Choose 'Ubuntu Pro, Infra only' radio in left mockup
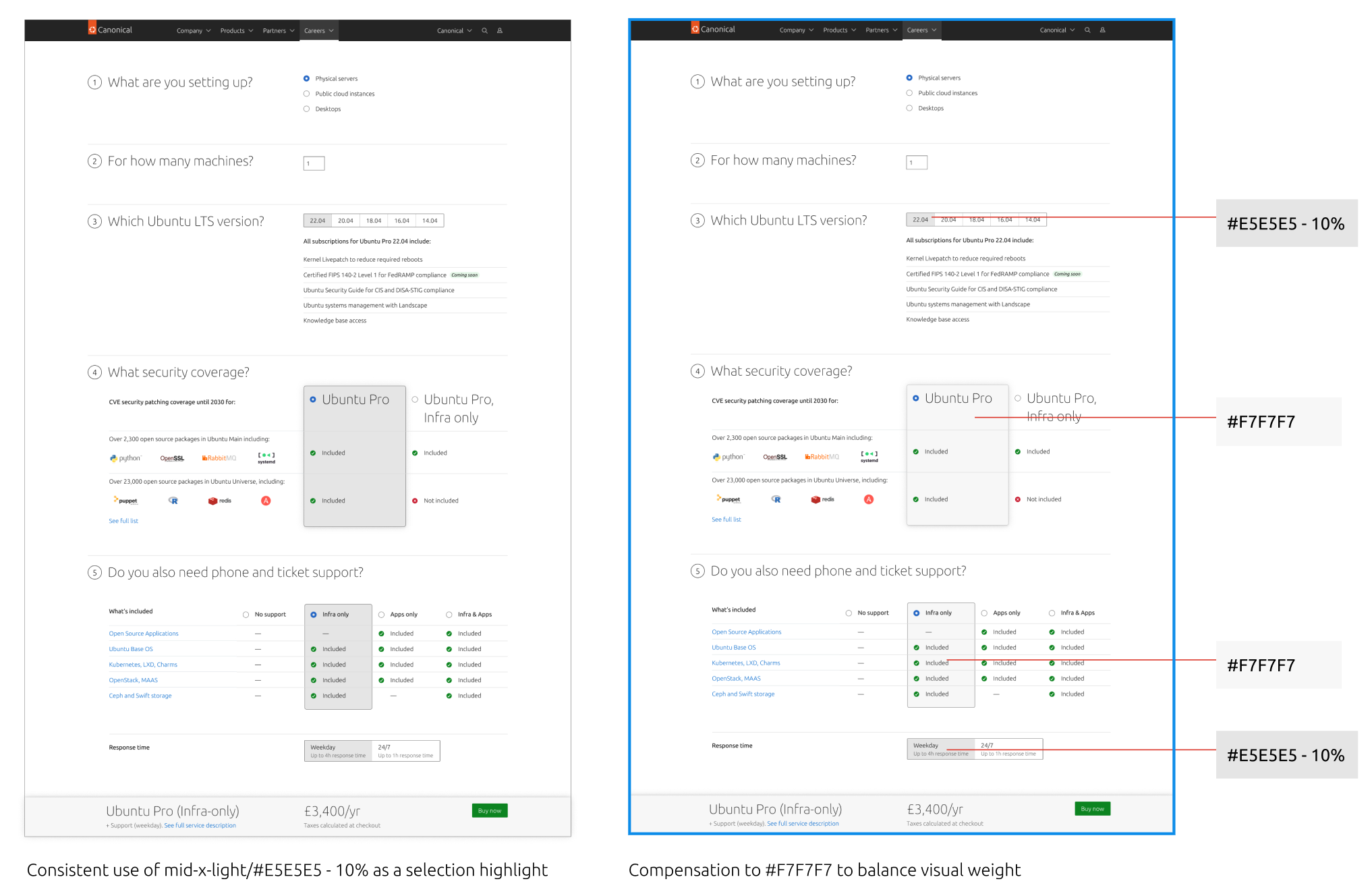 (415, 399)
